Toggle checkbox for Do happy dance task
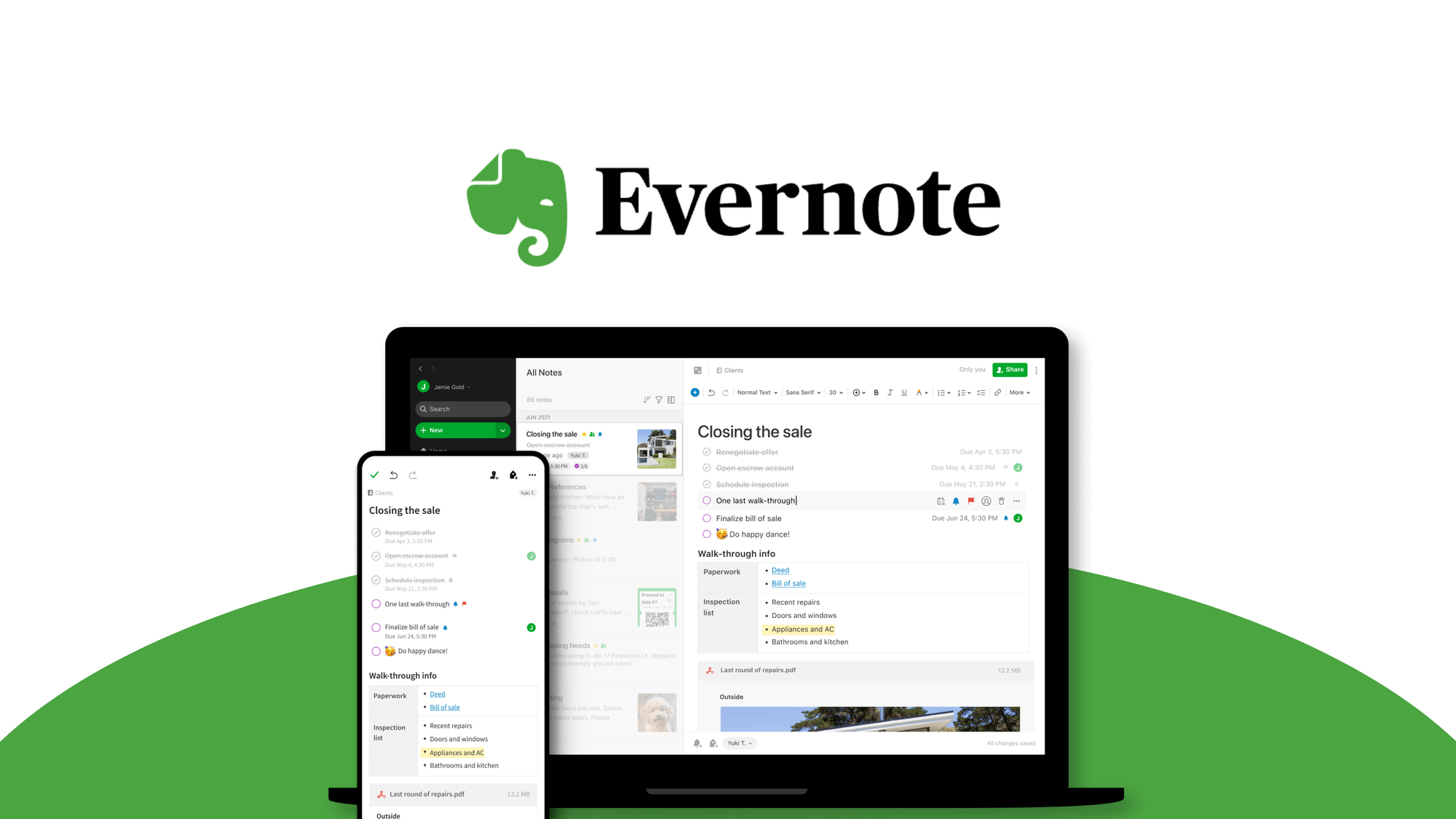Viewport: 1456px width, 819px height. point(706,534)
